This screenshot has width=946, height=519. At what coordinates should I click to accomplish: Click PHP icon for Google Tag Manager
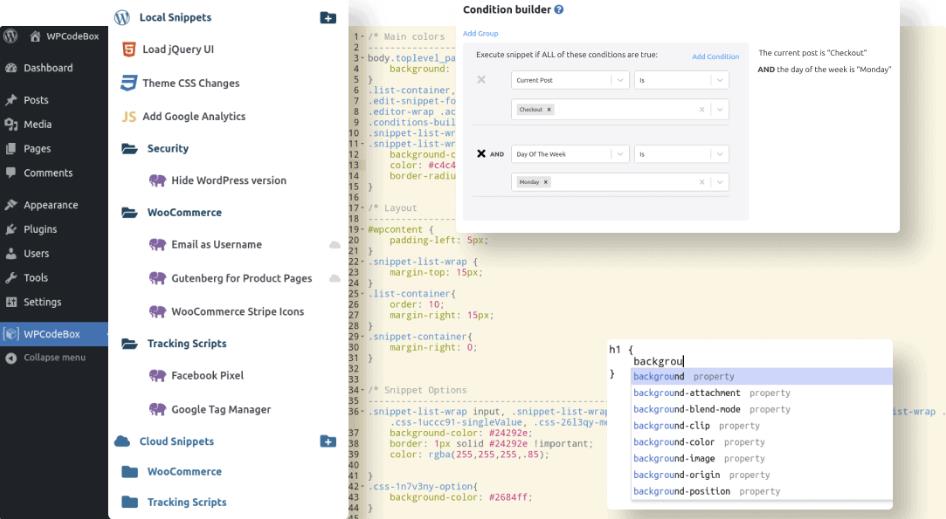(157, 409)
